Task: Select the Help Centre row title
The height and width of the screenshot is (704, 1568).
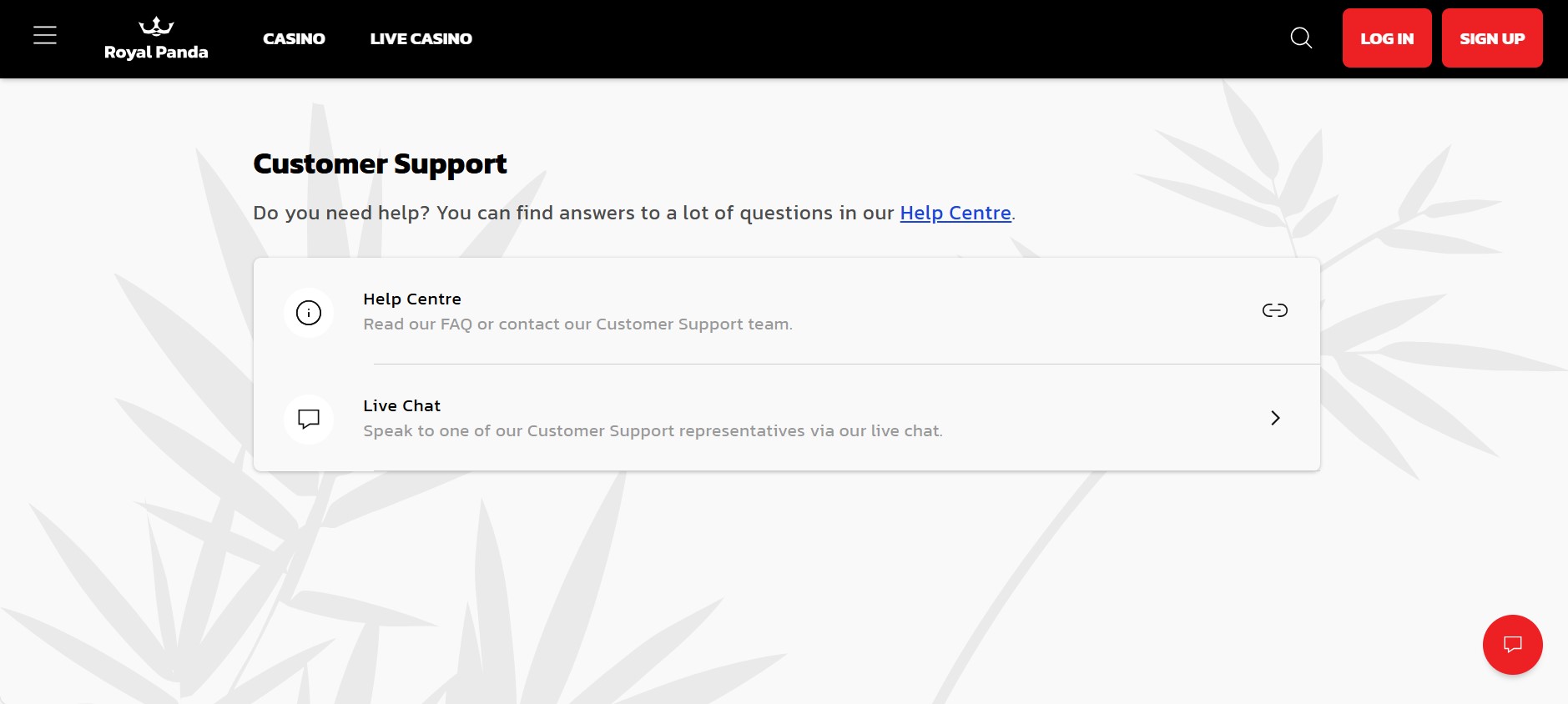Action: click(x=411, y=299)
